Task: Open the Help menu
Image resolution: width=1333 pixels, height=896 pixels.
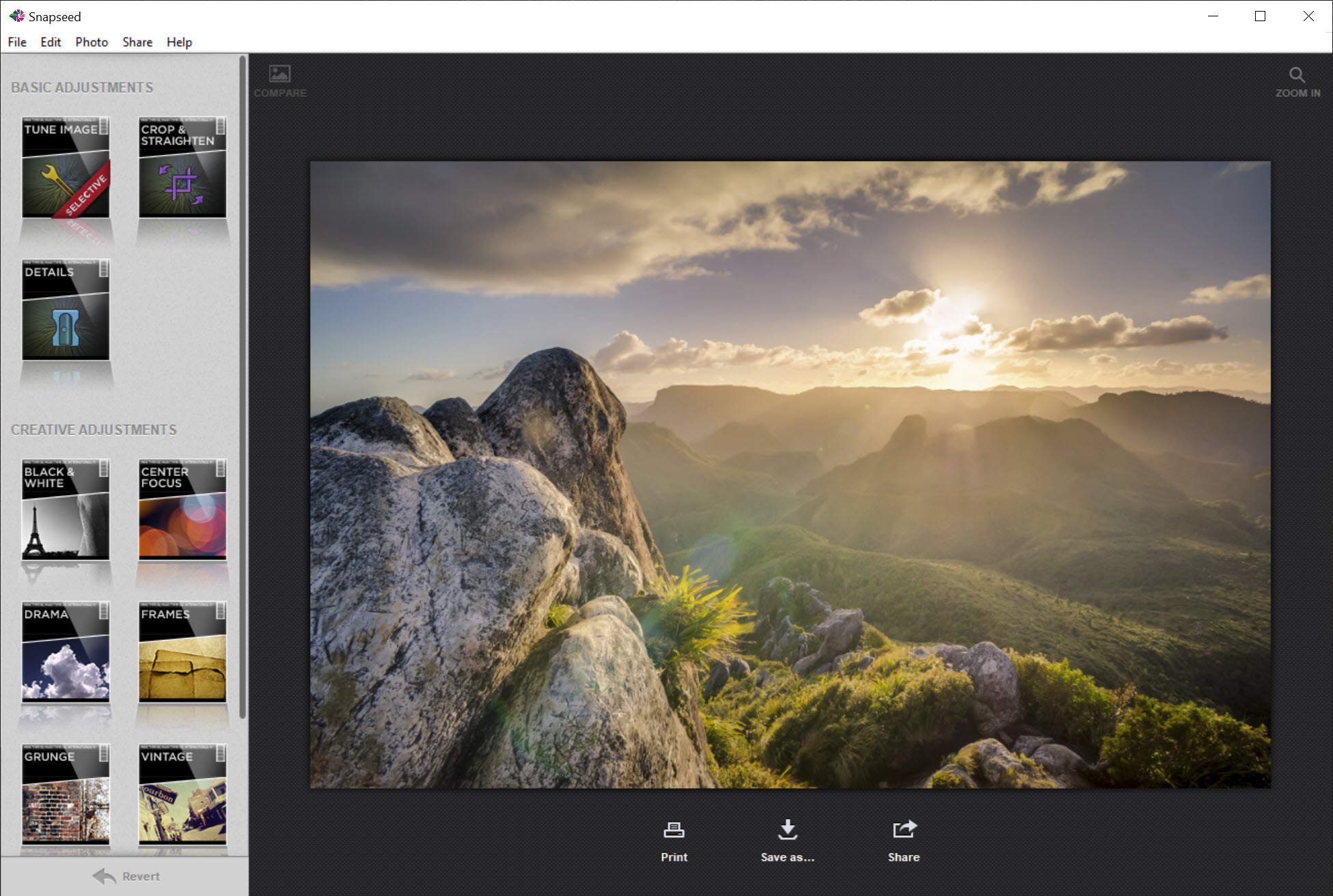Action: pyautogui.click(x=178, y=42)
